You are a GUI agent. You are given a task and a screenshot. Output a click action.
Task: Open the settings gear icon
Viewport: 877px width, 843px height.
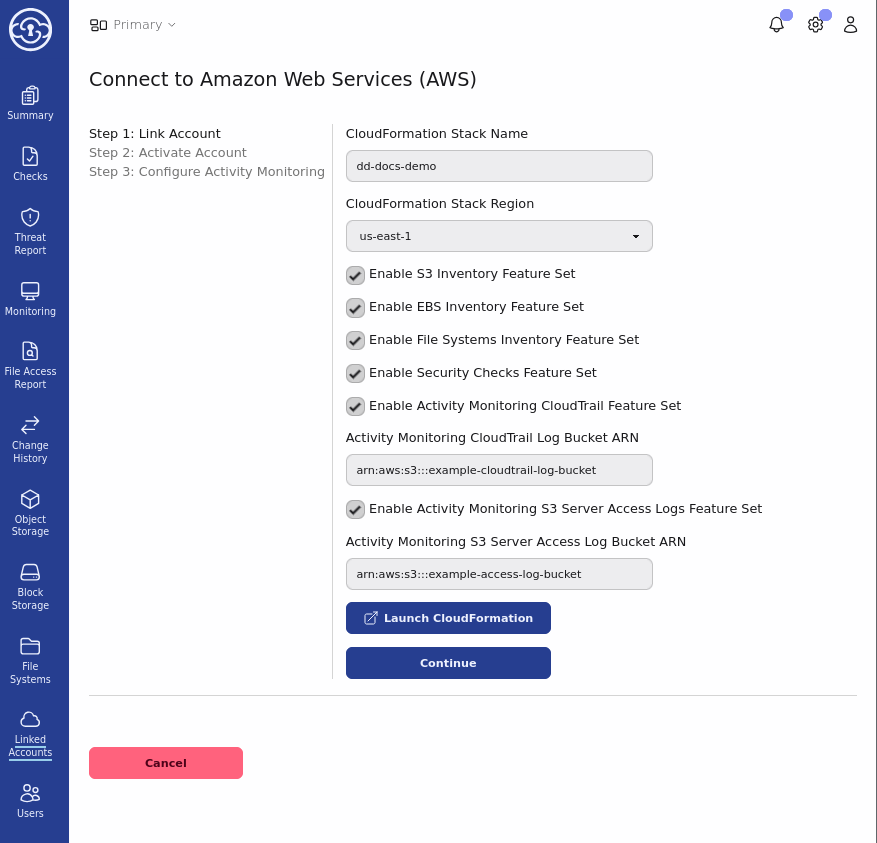tap(815, 25)
